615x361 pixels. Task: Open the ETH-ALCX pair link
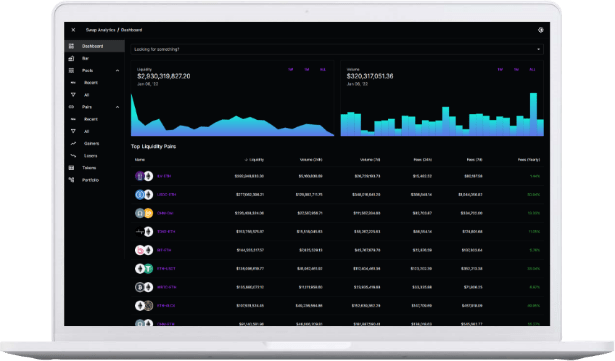coord(166,306)
